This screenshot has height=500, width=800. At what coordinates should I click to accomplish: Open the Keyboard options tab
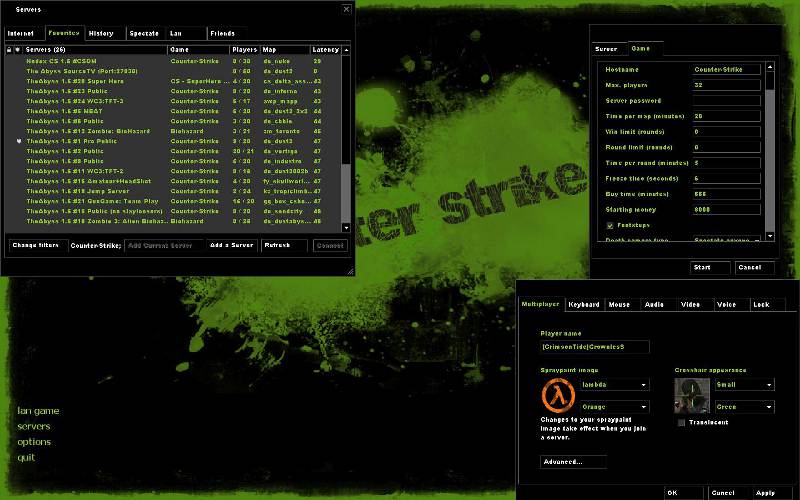tap(585, 305)
